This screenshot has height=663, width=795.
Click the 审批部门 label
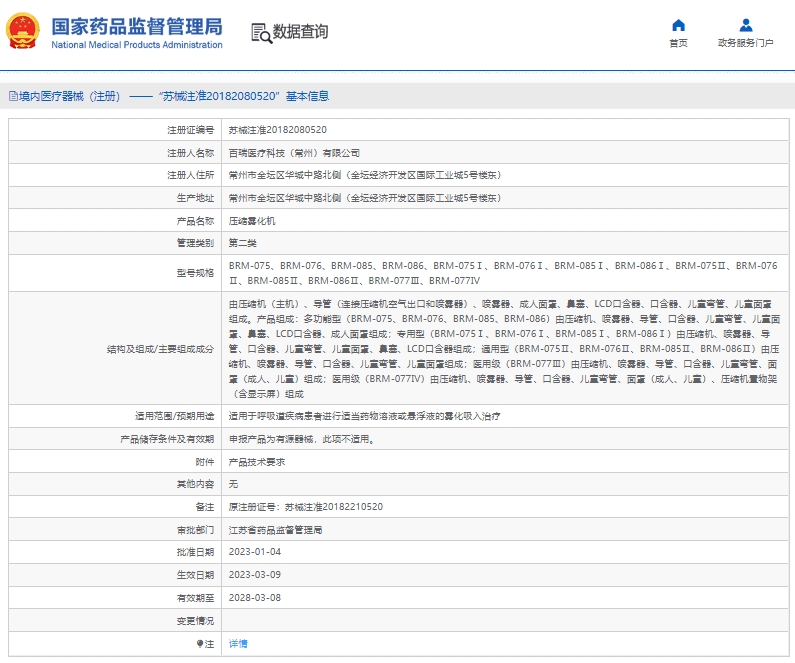195,530
